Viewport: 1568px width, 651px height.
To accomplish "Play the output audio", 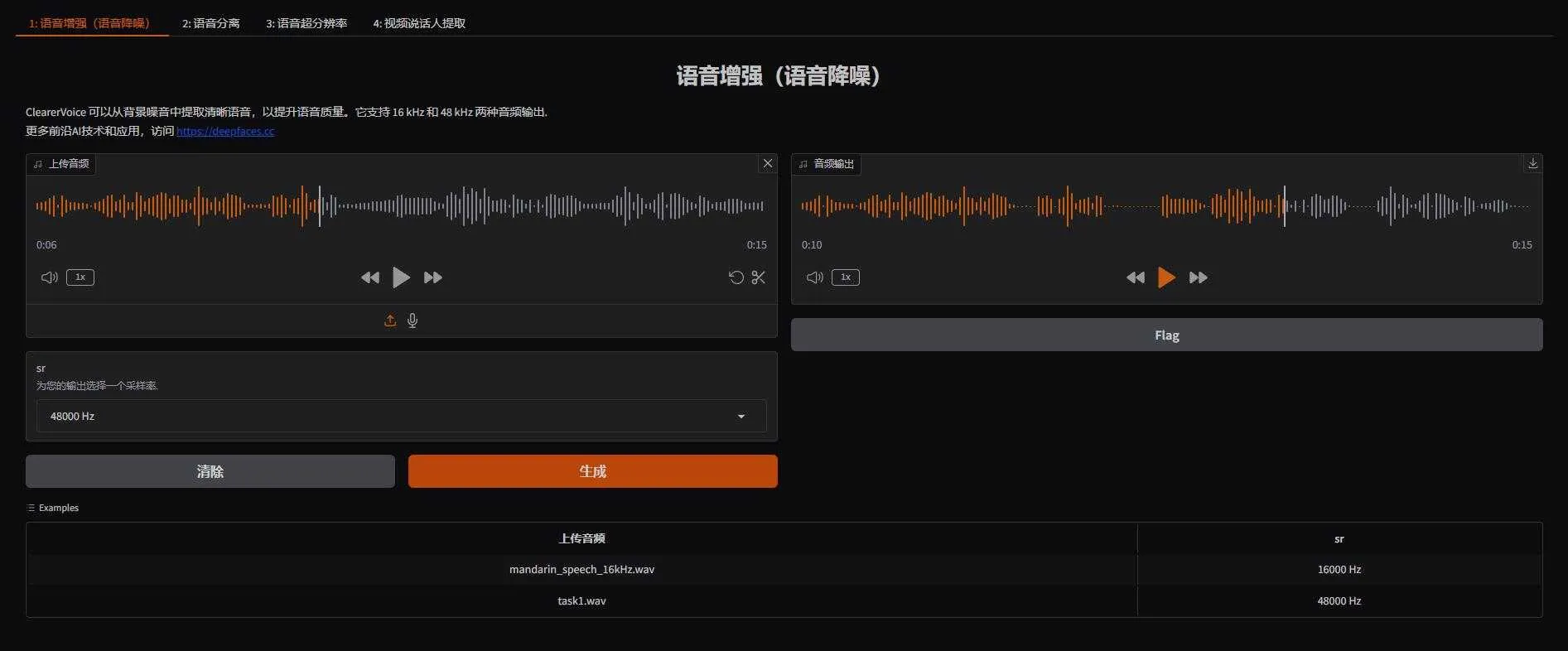I will coord(1166,277).
